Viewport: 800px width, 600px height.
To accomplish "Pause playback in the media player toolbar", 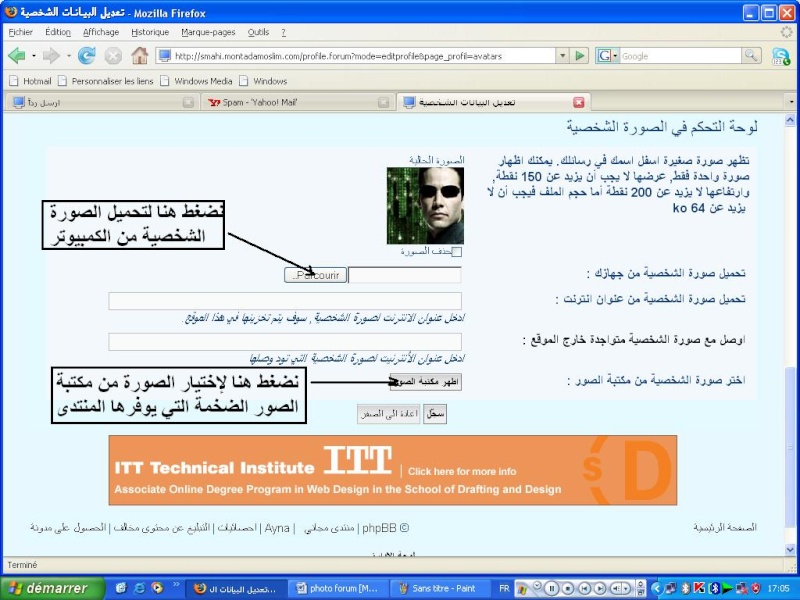I will pos(552,588).
